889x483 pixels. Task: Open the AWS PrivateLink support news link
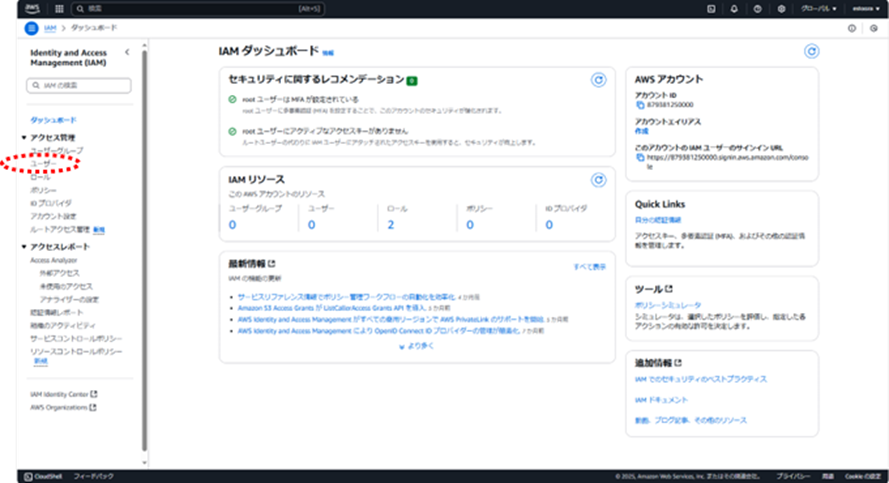[x=391, y=319]
